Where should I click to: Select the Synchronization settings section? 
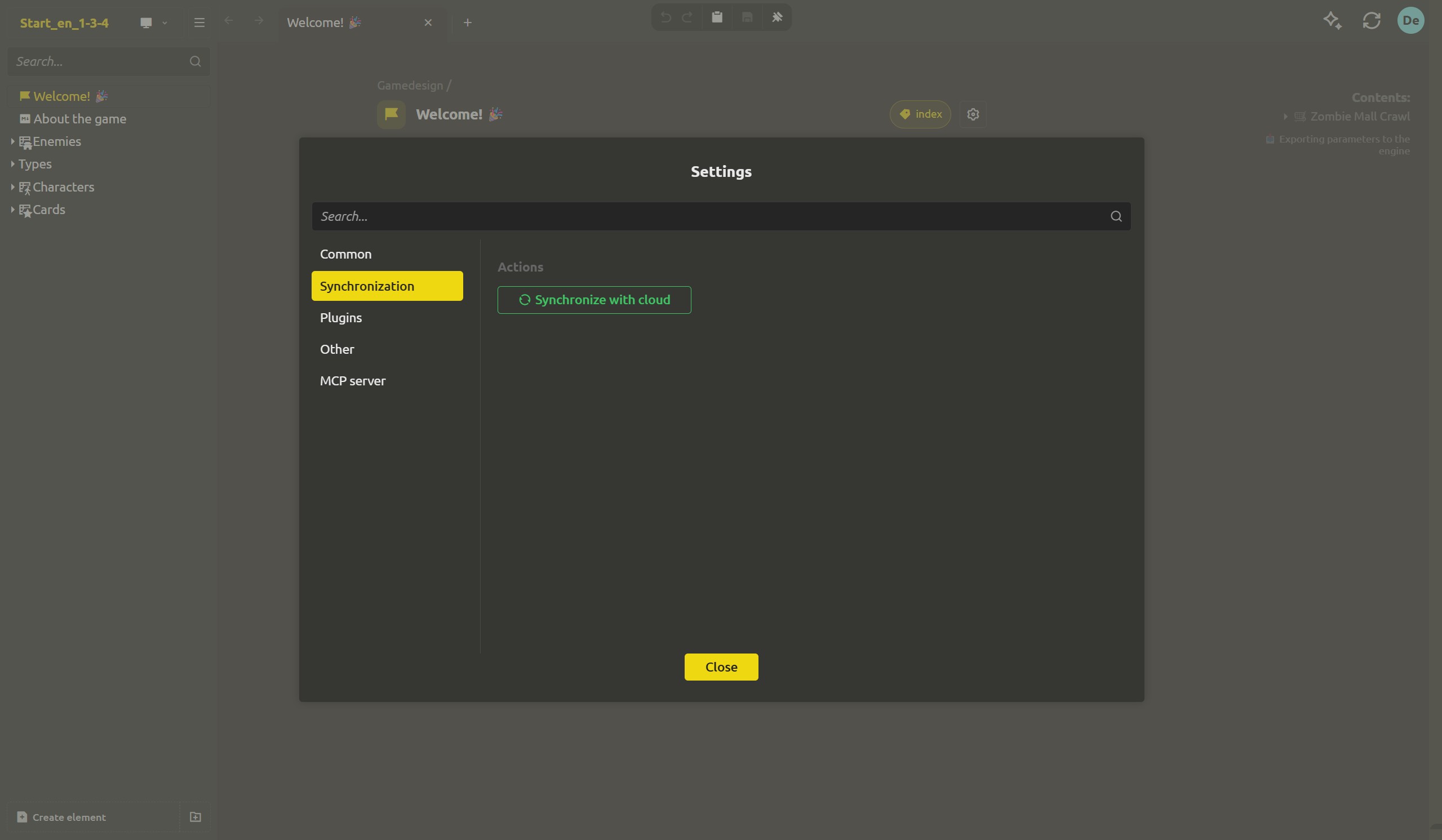pyautogui.click(x=387, y=286)
